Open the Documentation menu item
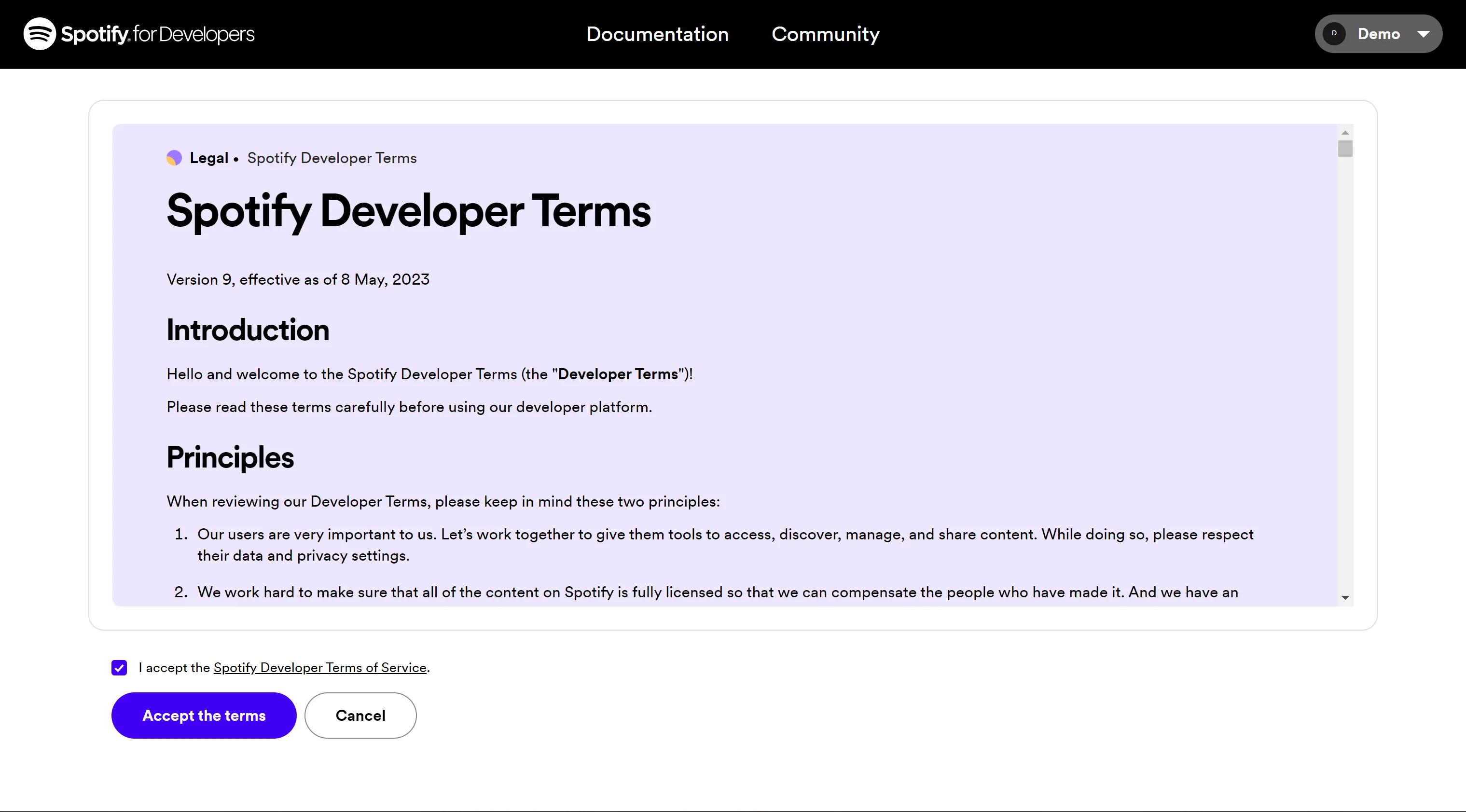Viewport: 1466px width, 812px height. coord(657,34)
